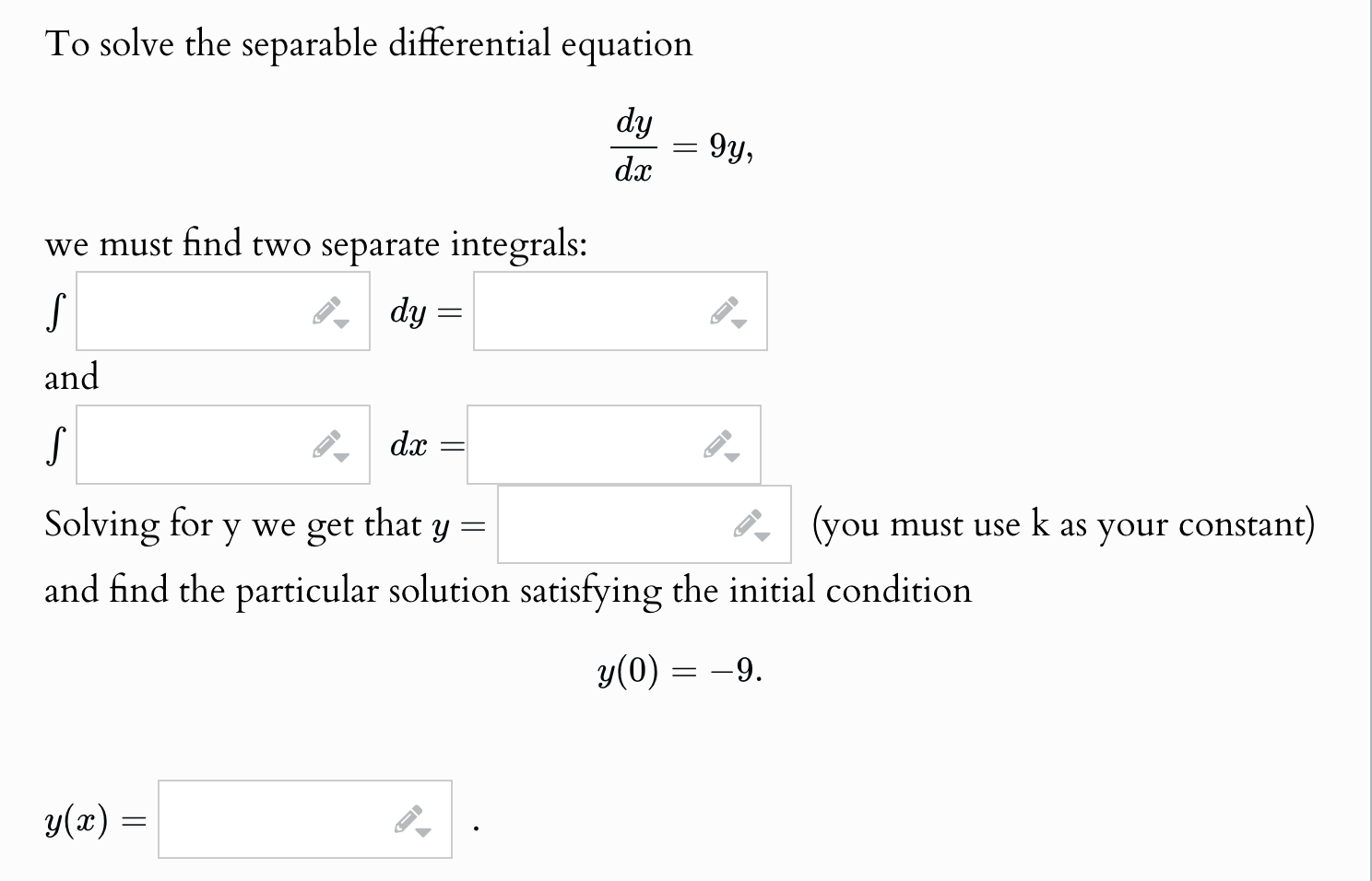Expand the arrow under the dy result pencil

[x=739, y=323]
